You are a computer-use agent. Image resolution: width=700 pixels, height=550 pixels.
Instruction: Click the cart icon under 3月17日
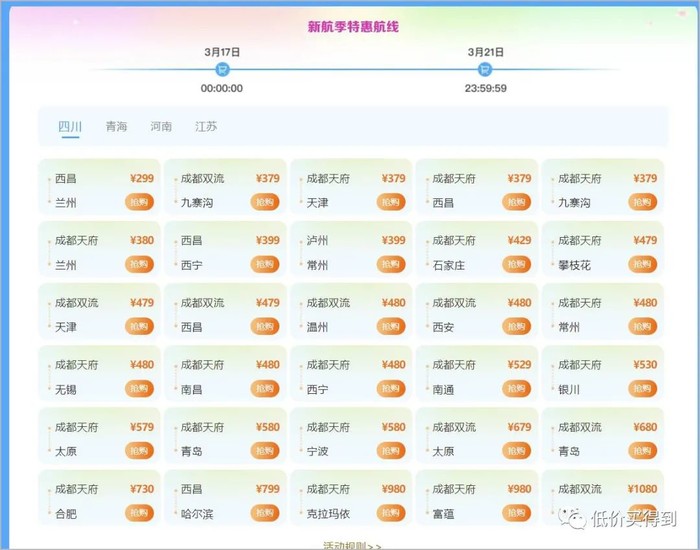click(222, 69)
